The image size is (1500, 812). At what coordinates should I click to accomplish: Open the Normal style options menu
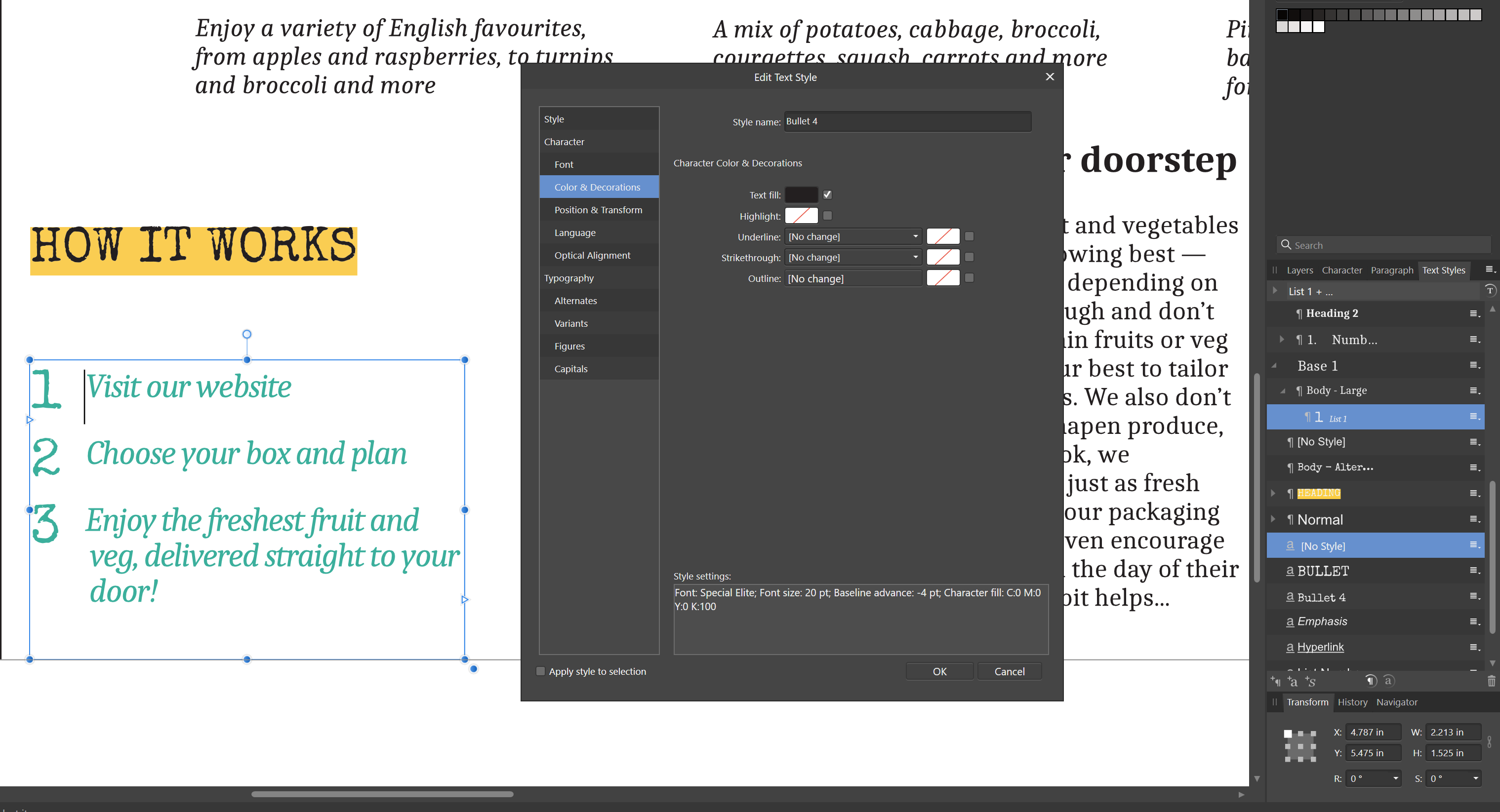point(1474,519)
